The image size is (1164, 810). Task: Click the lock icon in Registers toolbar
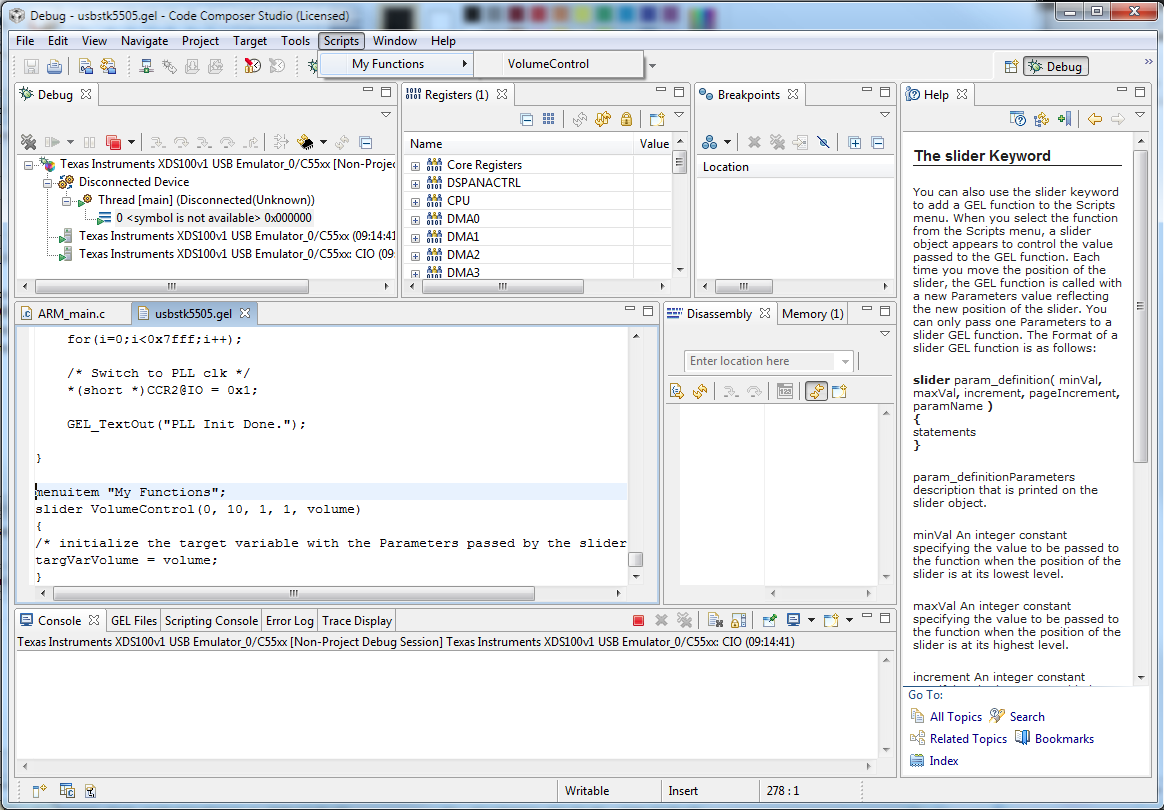point(626,119)
